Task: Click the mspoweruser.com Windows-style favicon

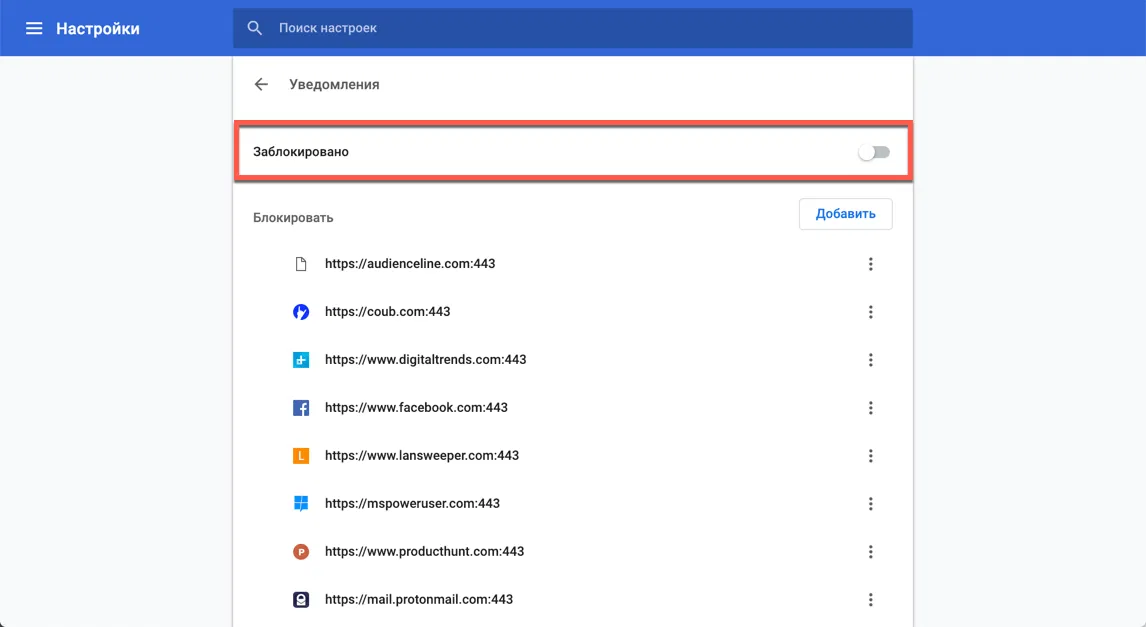Action: pyautogui.click(x=301, y=503)
